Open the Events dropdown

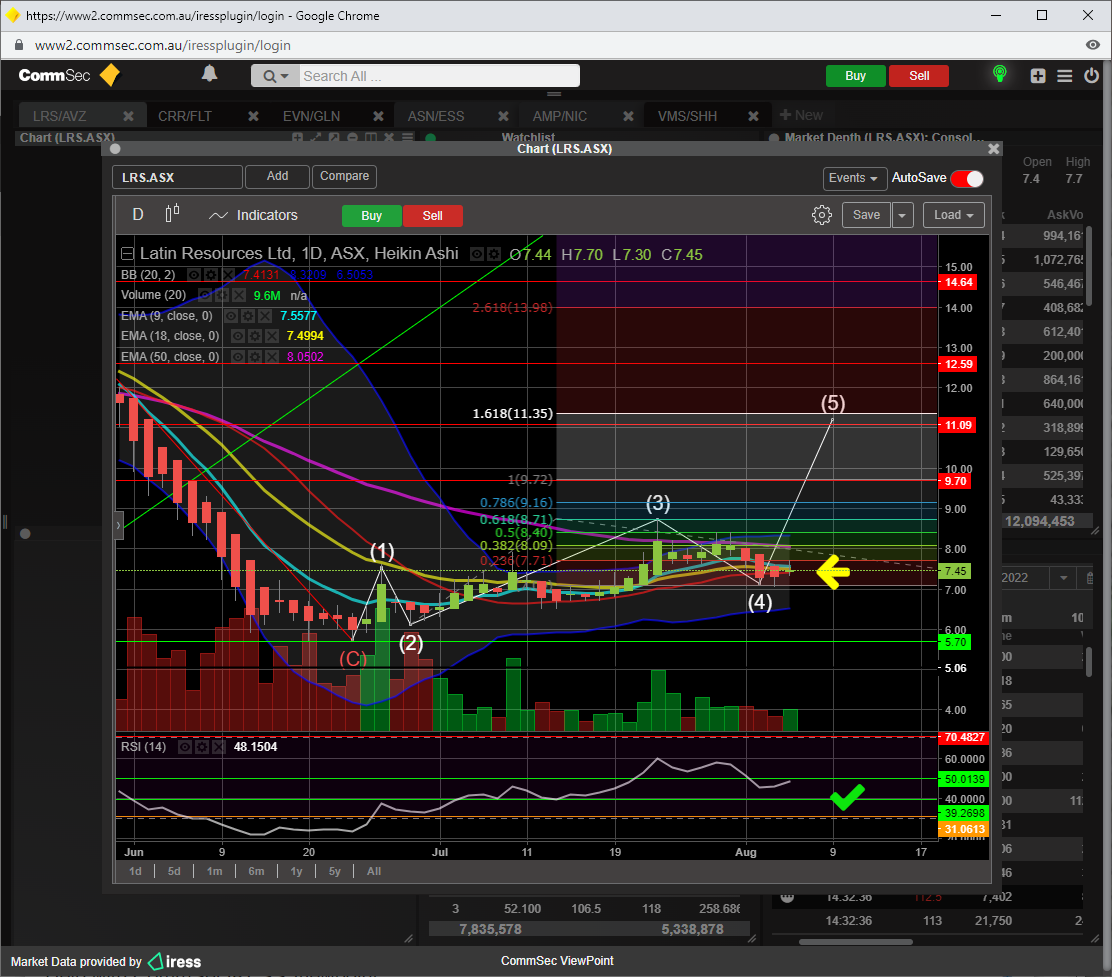point(853,178)
